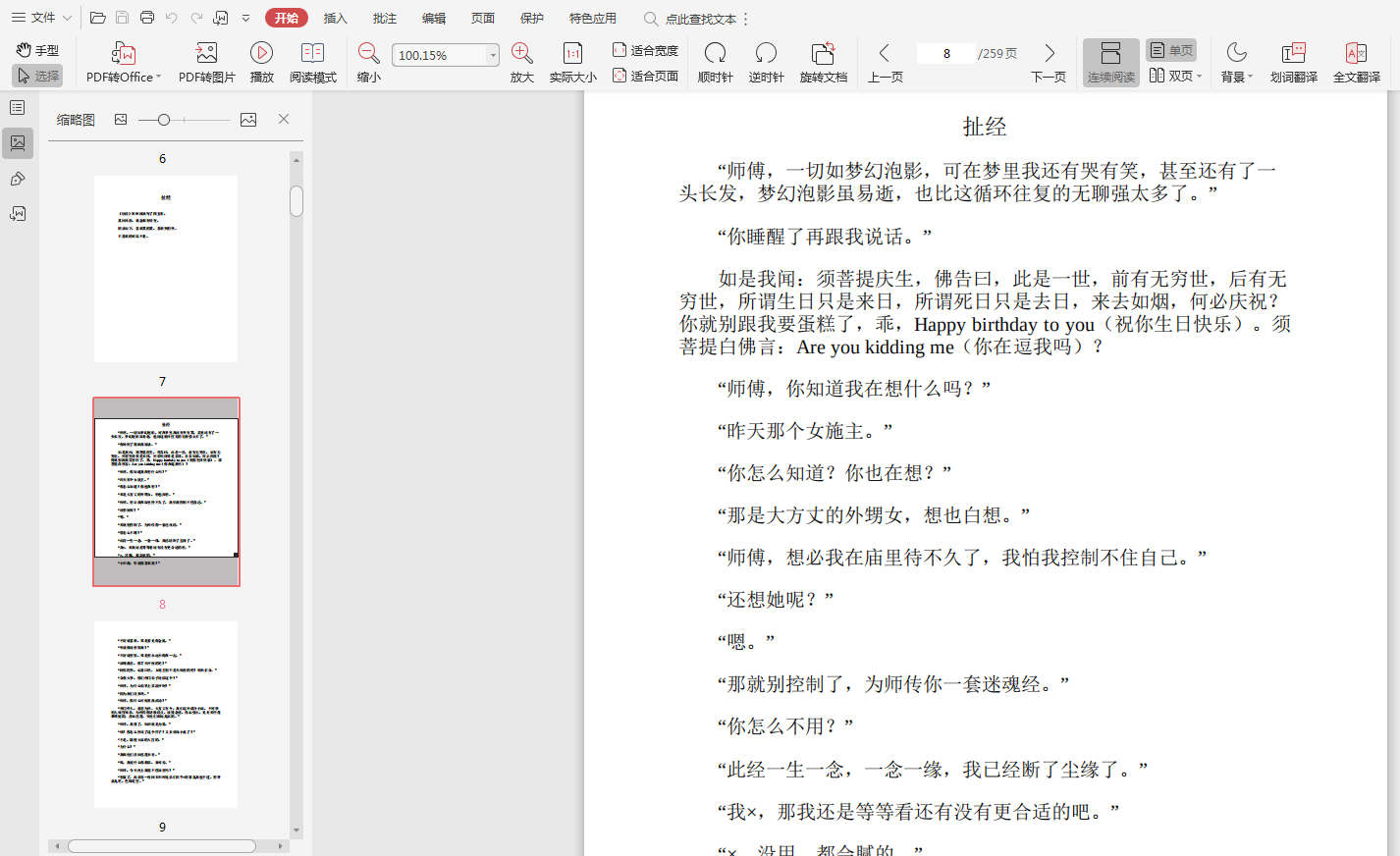Open the 背景 background dropdown
This screenshot has height=856, width=1400.
click(1237, 63)
